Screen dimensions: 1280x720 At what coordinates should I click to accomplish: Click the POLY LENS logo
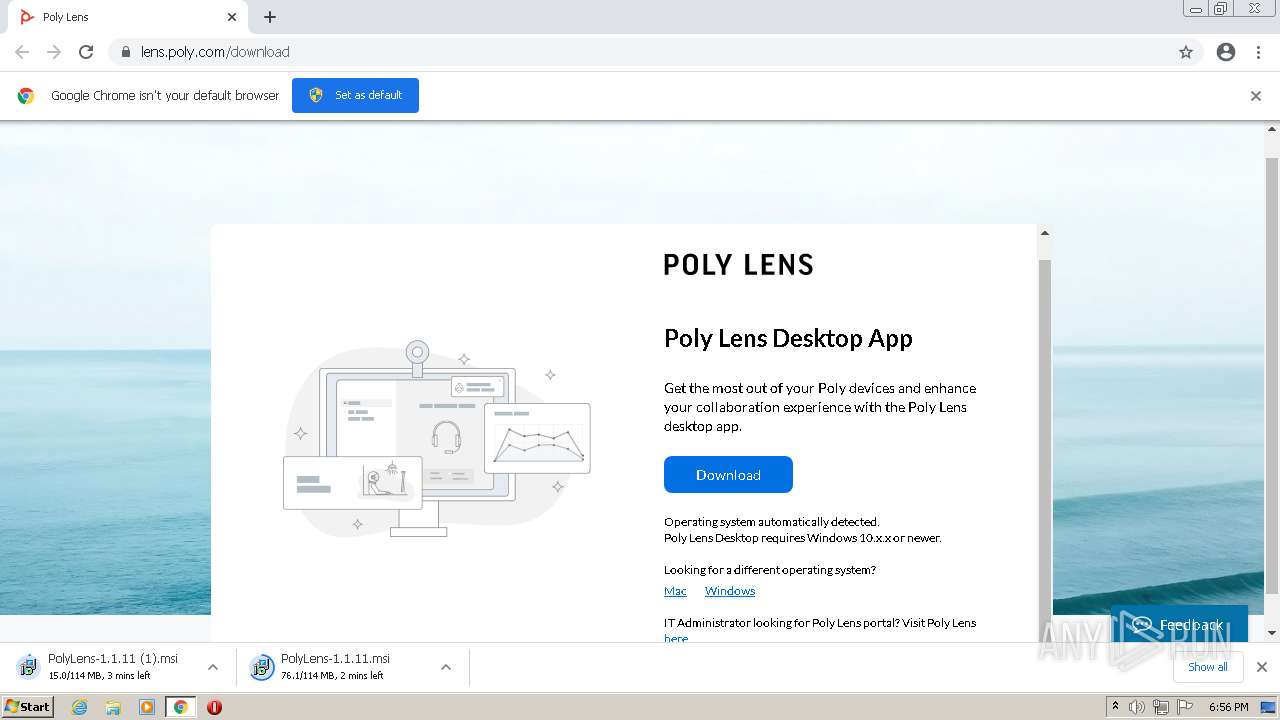click(x=738, y=264)
